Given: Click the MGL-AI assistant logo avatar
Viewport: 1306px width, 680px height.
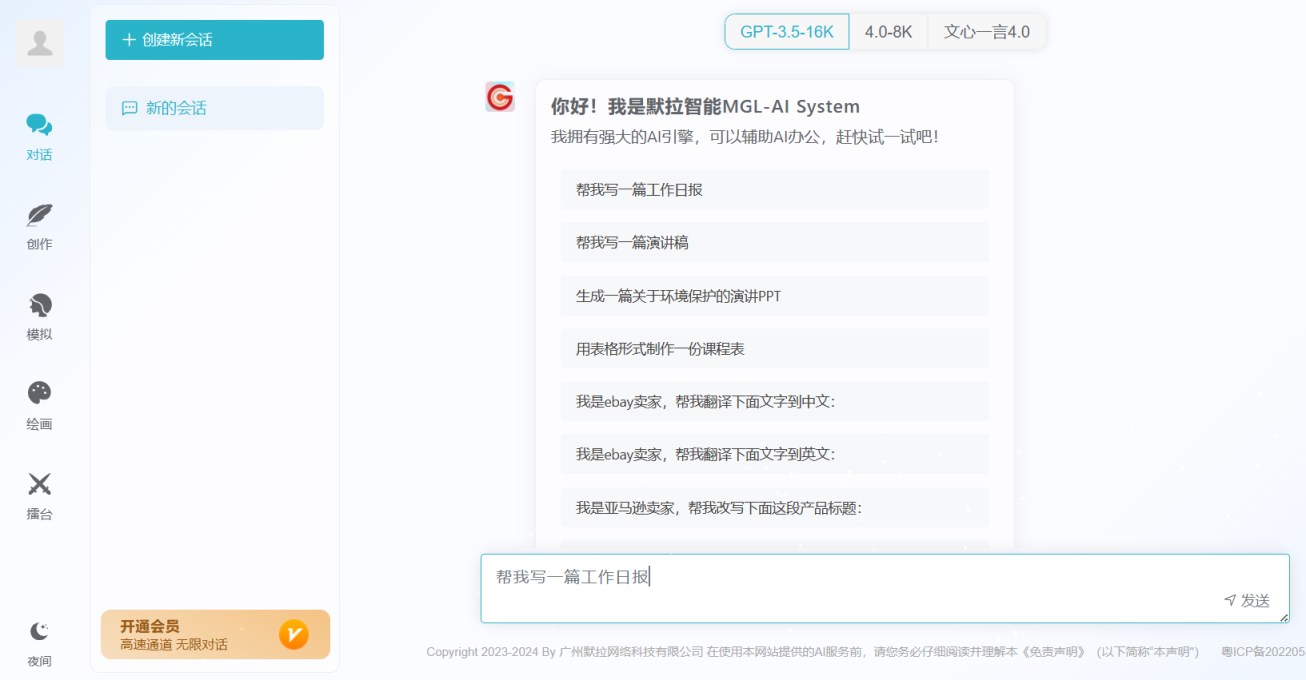Looking at the screenshot, I should coord(500,97).
